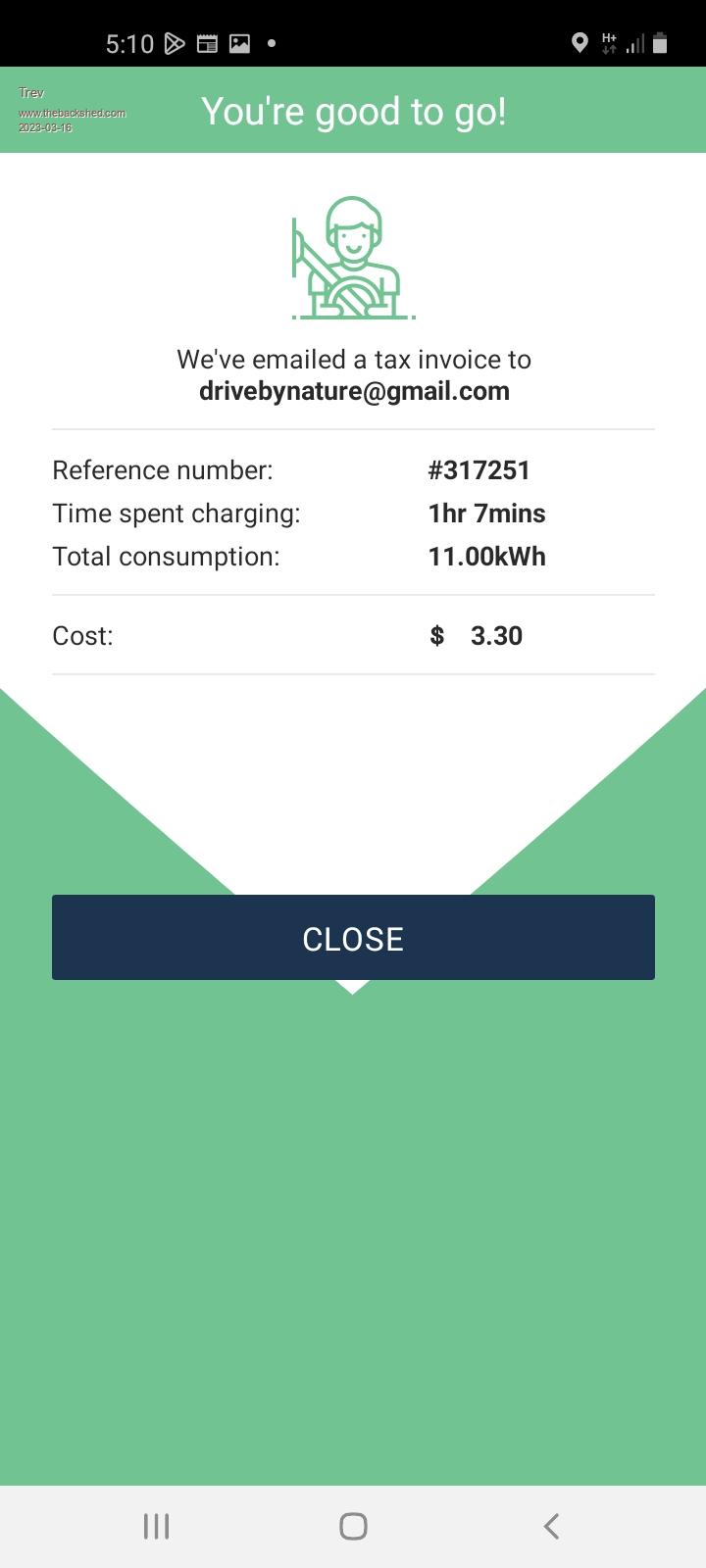This screenshot has width=706, height=1568.
Task: Open the recent apps switcher
Action: coord(156,1526)
